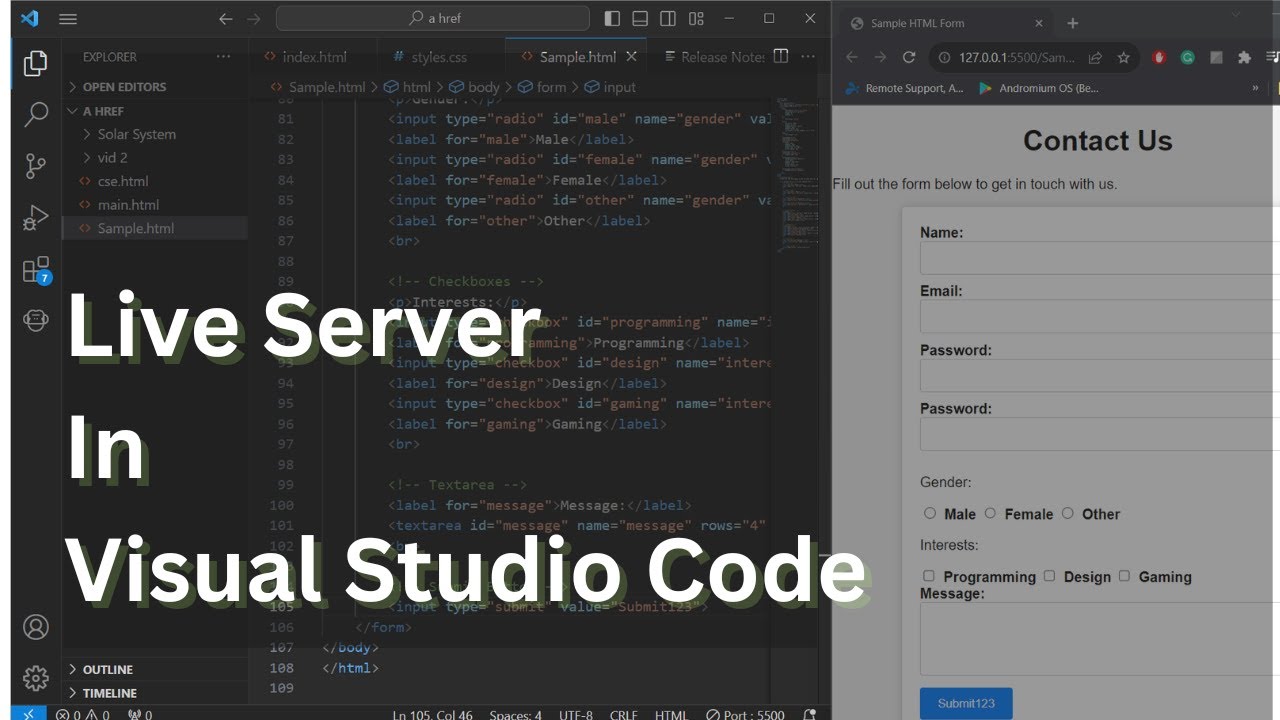Reload the page in the browser
1280x720 pixels.
click(909, 58)
